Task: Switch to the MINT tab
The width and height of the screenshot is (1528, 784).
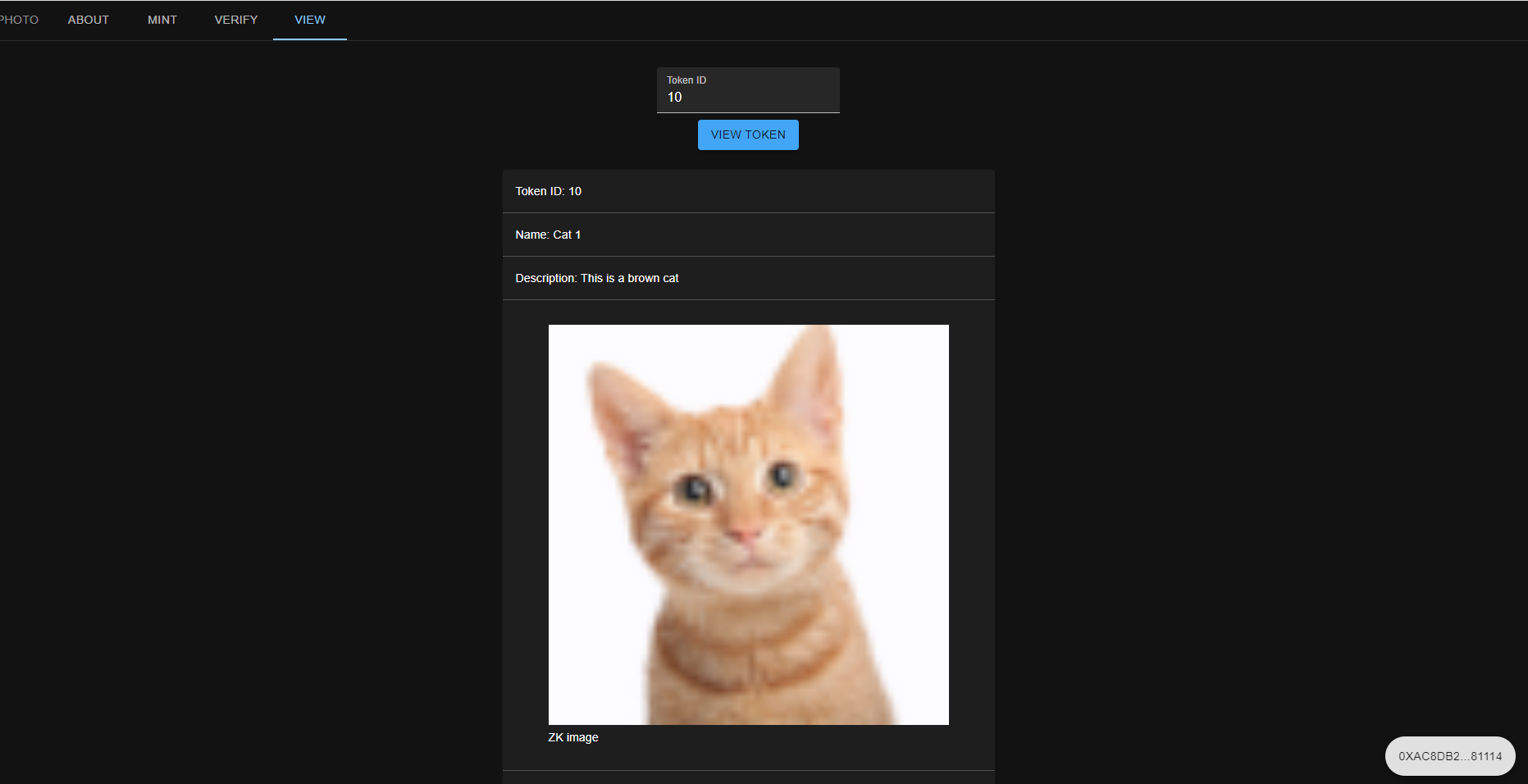Action: pyautogui.click(x=162, y=20)
